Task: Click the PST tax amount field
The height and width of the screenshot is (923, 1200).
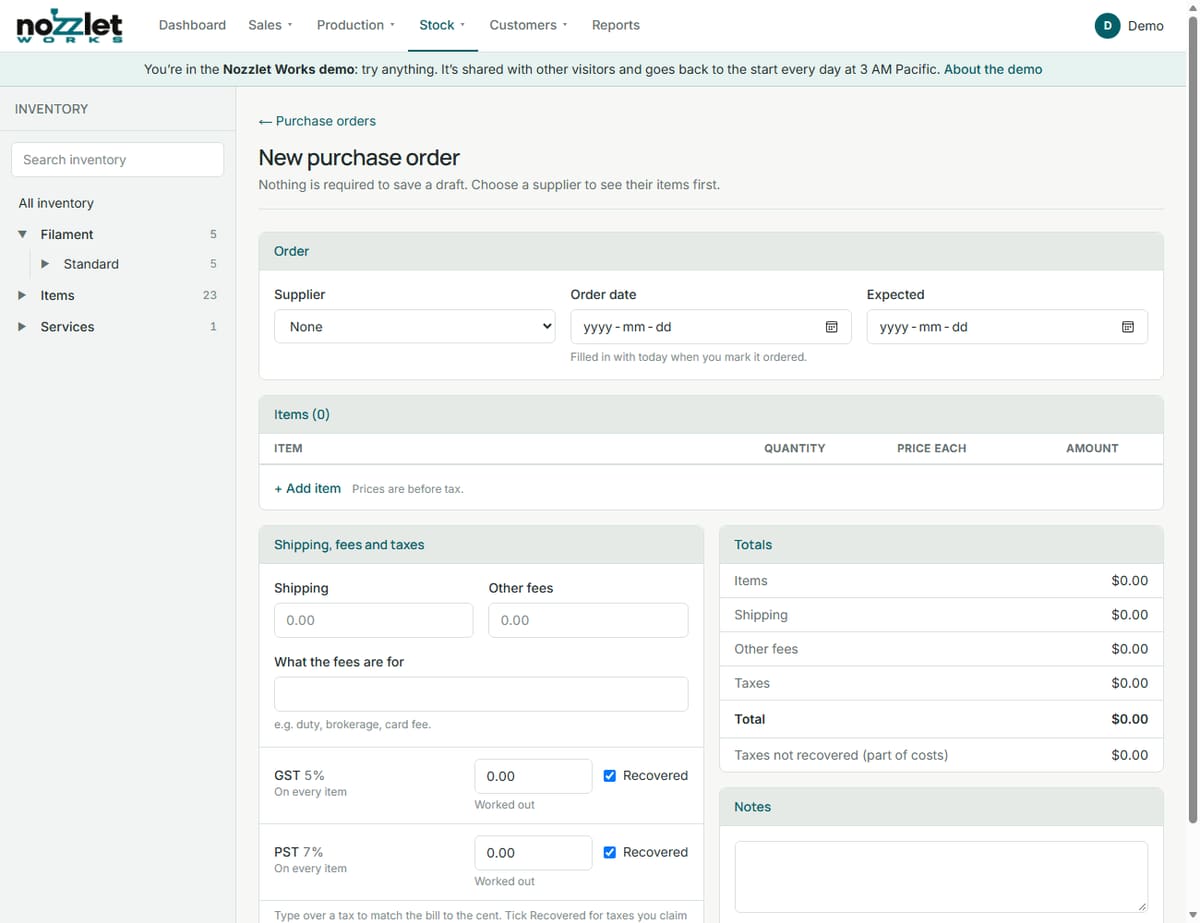Action: (x=533, y=853)
